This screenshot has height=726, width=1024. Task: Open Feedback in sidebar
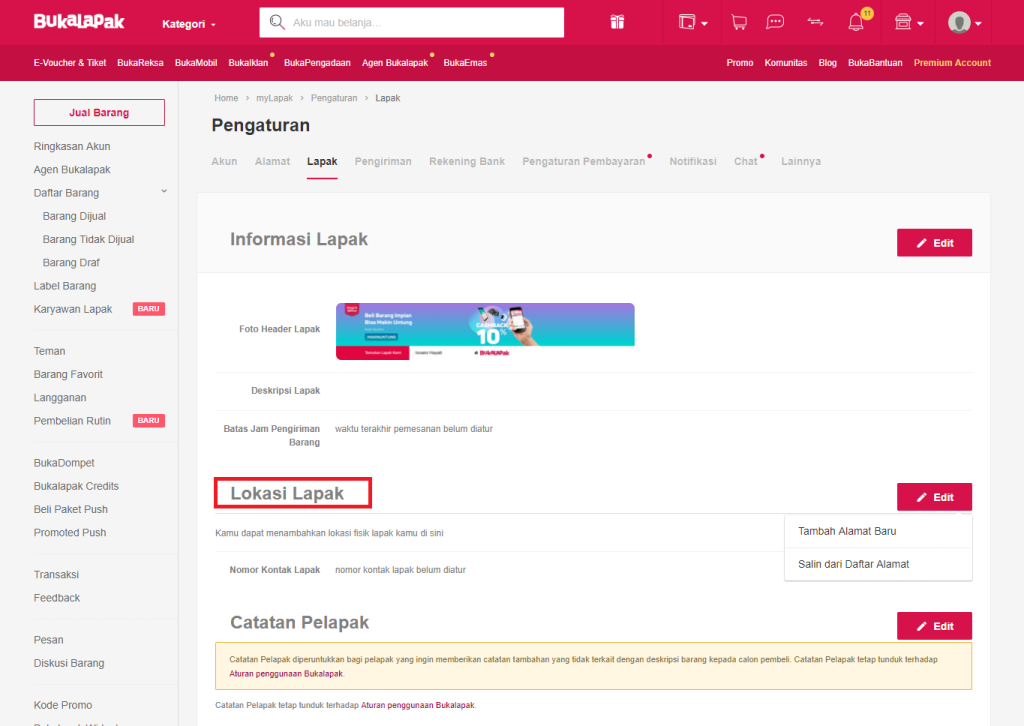pyautogui.click(x=57, y=598)
